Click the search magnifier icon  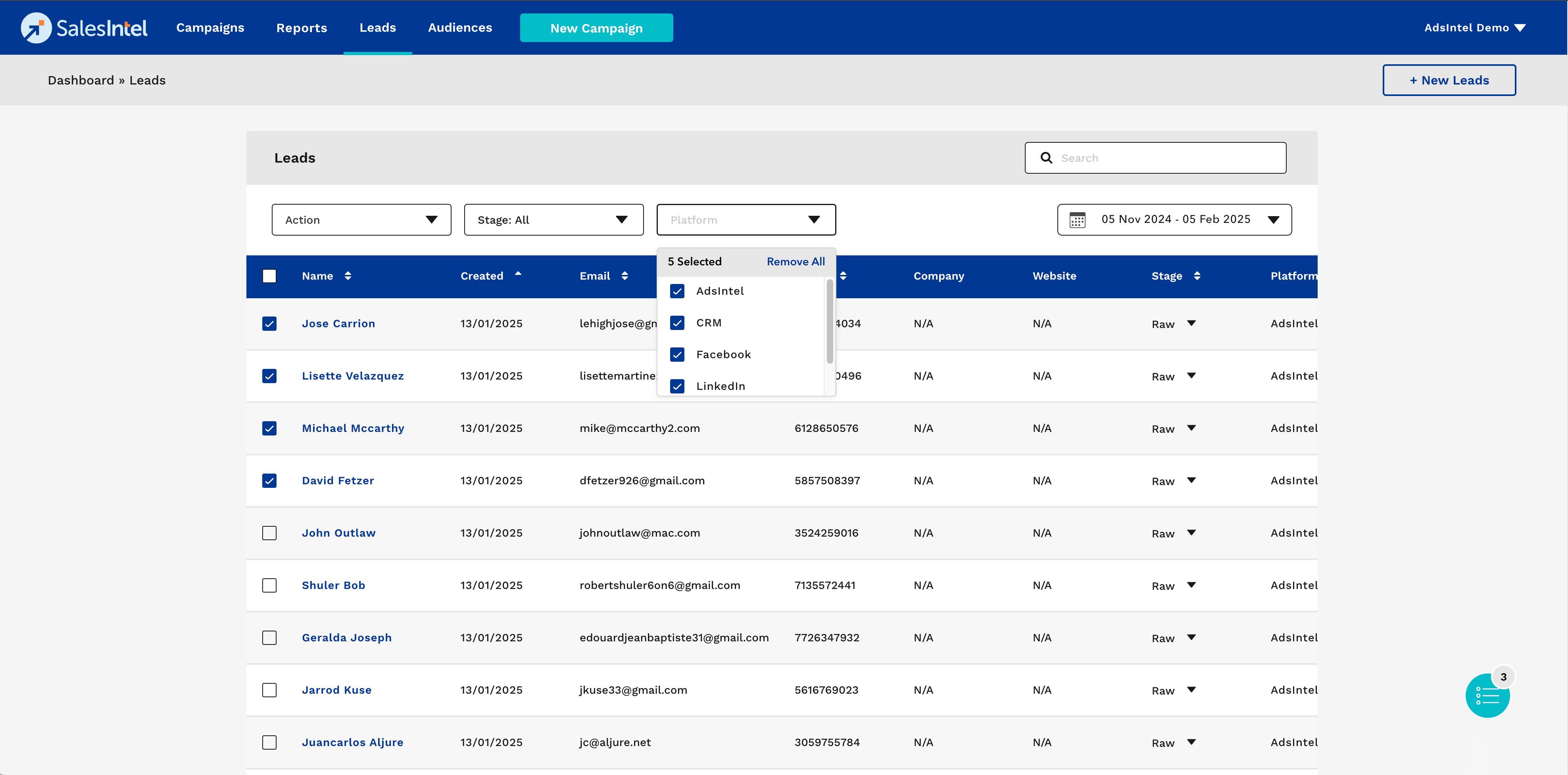(x=1046, y=158)
